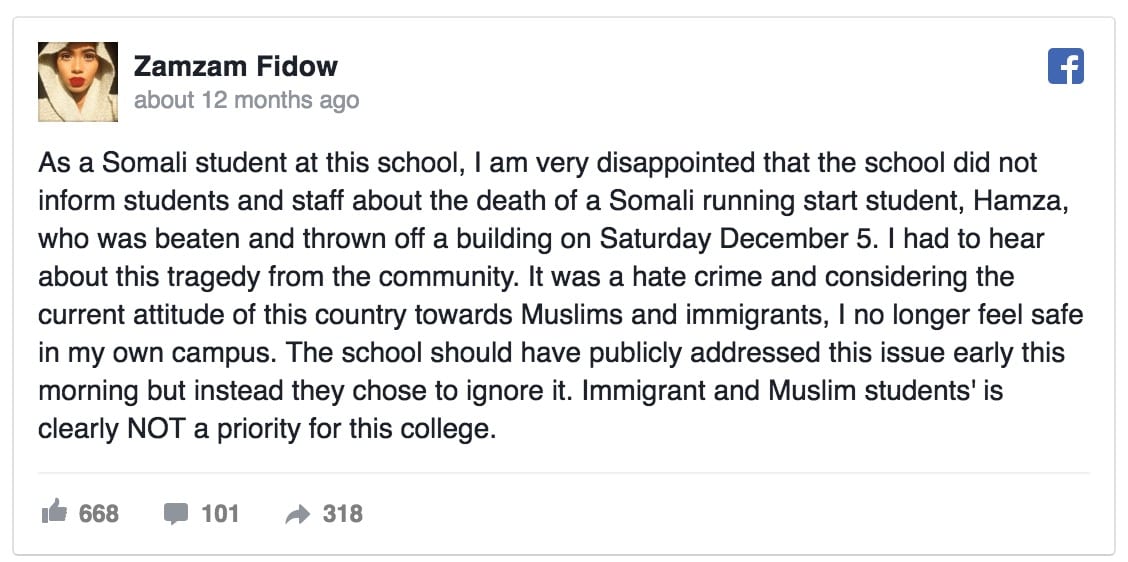Click the comment bubble icon

175,514
